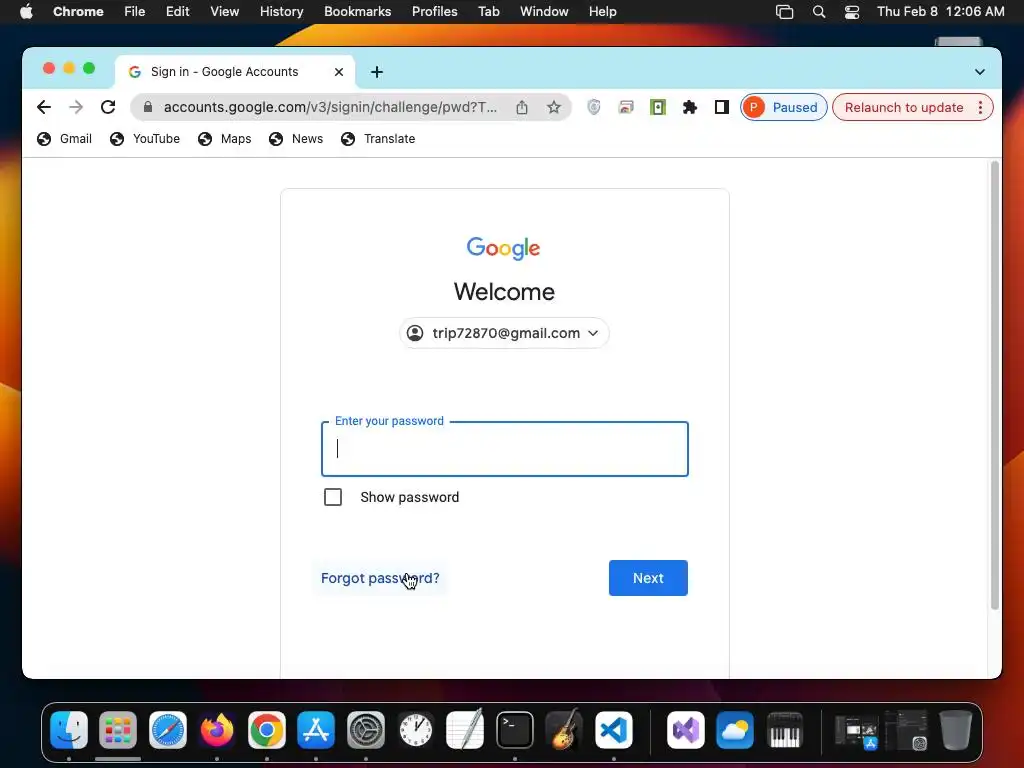Reload the page with the refresh icon
Viewport: 1024px width, 768px height.
(108, 107)
